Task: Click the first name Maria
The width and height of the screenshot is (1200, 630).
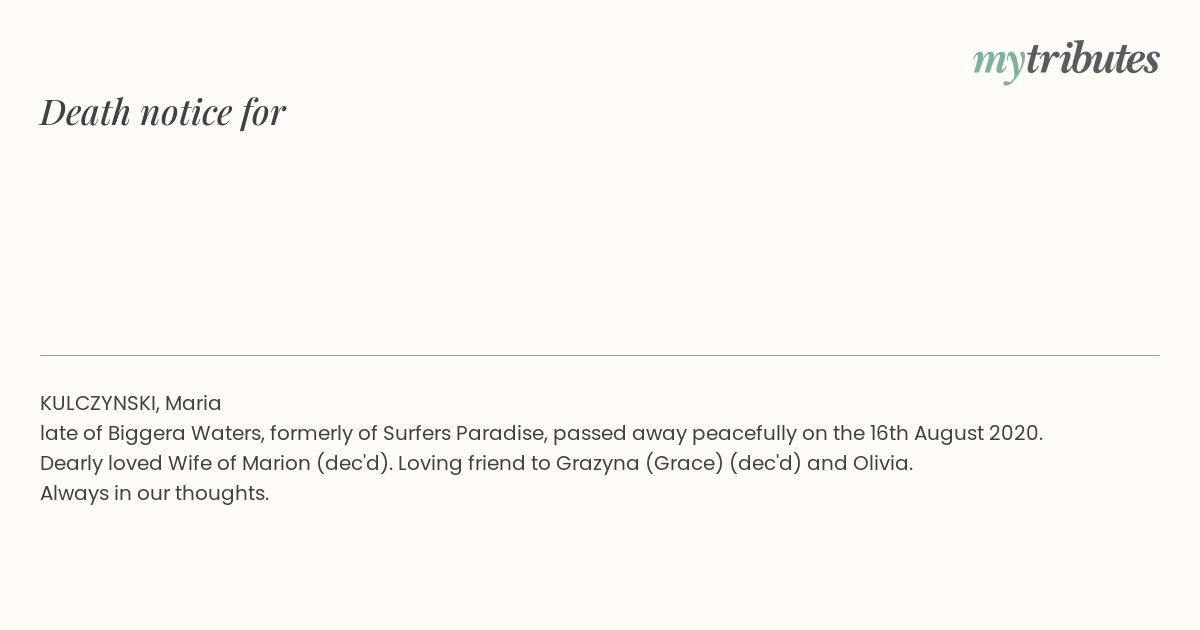Action: (193, 404)
